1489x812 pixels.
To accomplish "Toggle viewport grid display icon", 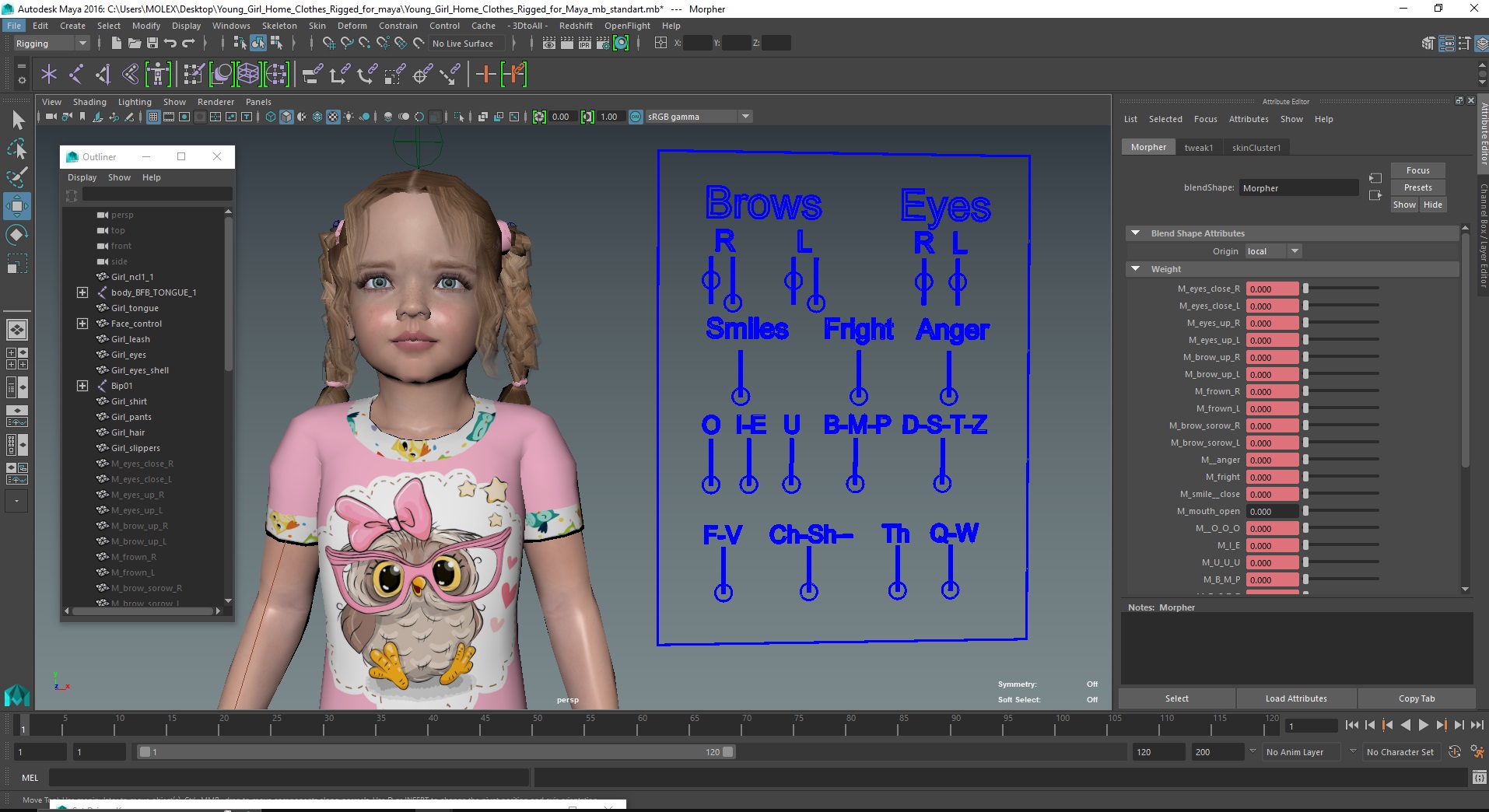I will click(x=153, y=117).
